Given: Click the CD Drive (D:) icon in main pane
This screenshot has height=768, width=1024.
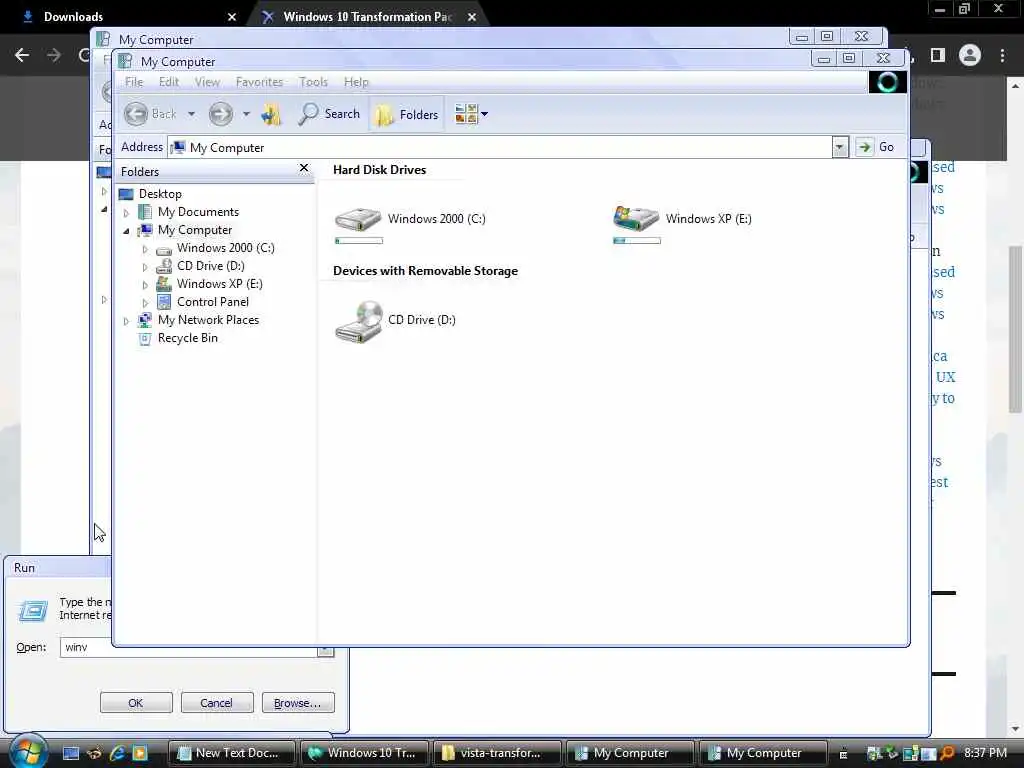Looking at the screenshot, I should pyautogui.click(x=359, y=321).
